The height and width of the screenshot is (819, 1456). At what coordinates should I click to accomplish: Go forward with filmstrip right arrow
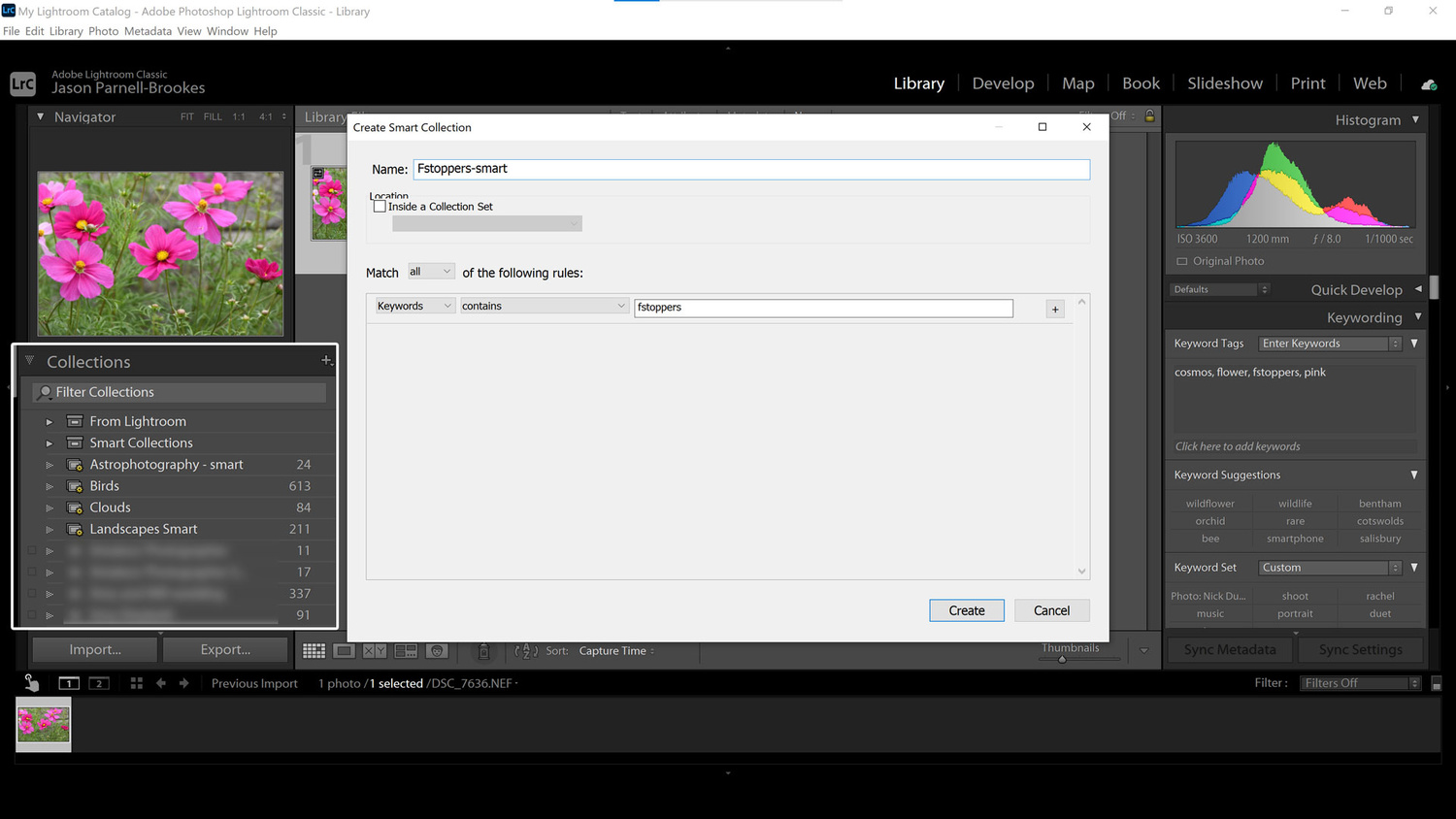click(183, 683)
